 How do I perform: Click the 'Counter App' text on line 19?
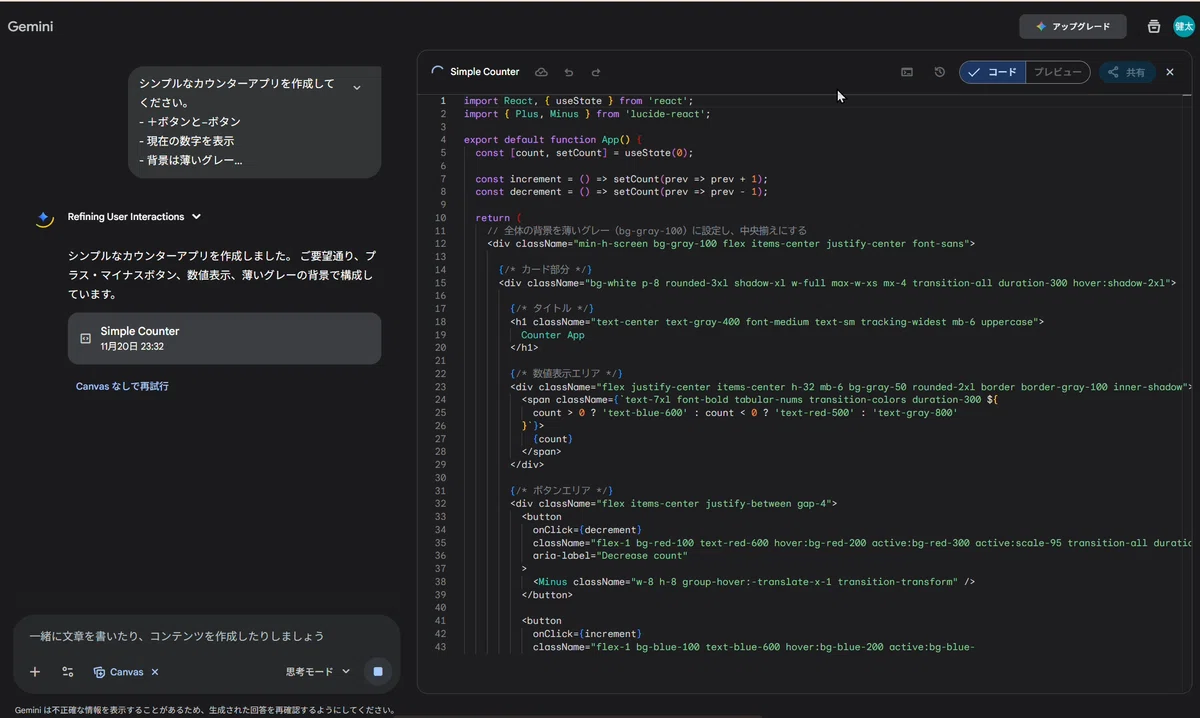click(553, 335)
